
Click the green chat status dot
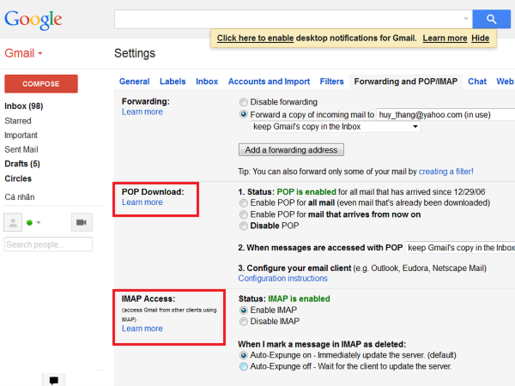tap(29, 222)
